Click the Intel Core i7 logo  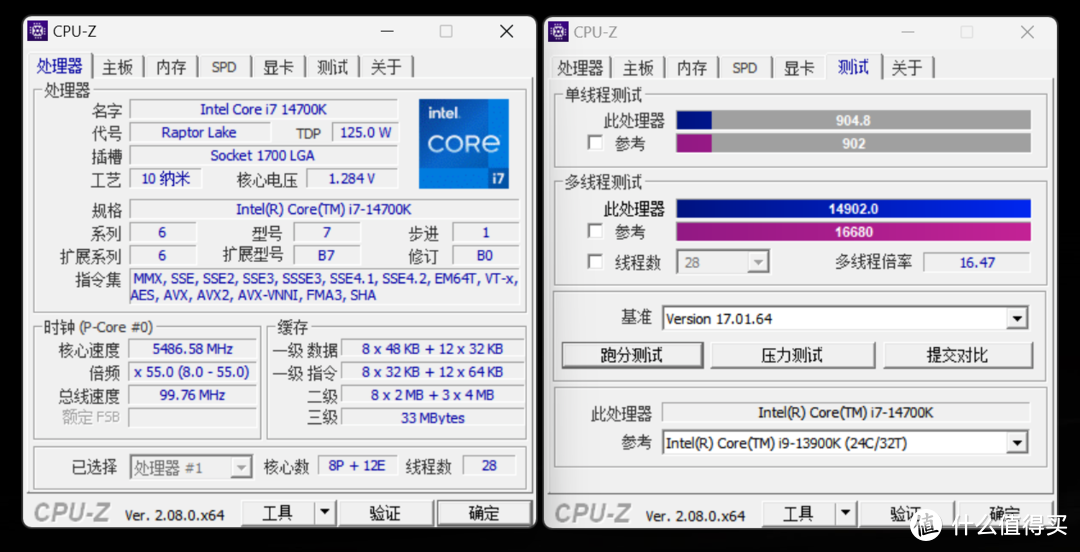(464, 143)
